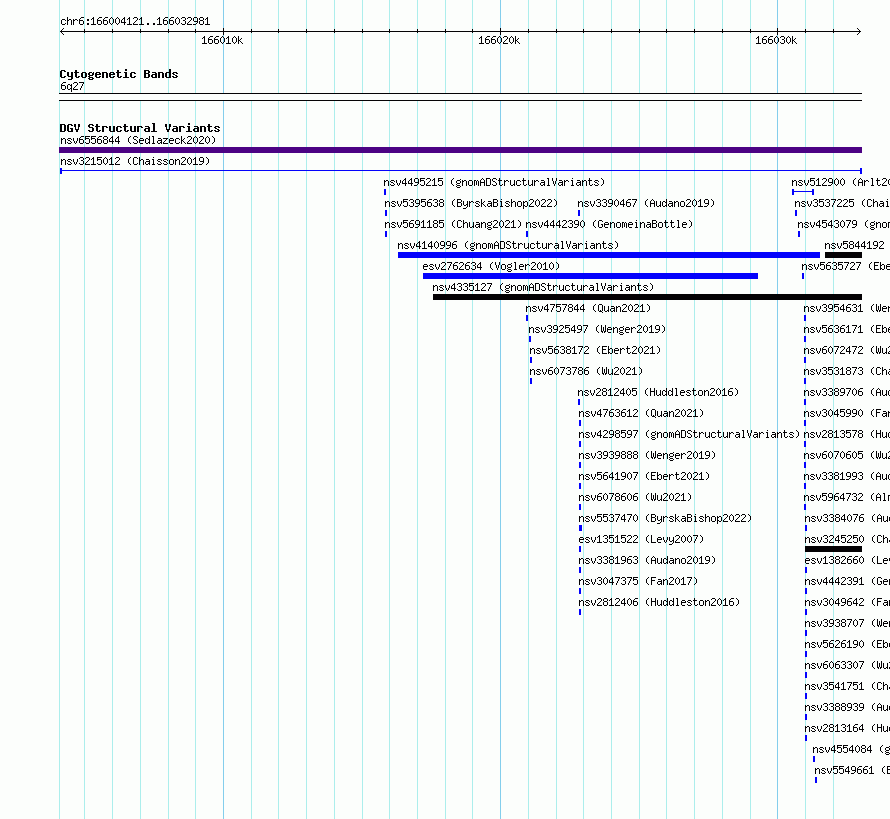This screenshot has width=890, height=819.
Task: Open nsv4140996 (gnomADStructuralVariants) label
Action: pos(508,245)
